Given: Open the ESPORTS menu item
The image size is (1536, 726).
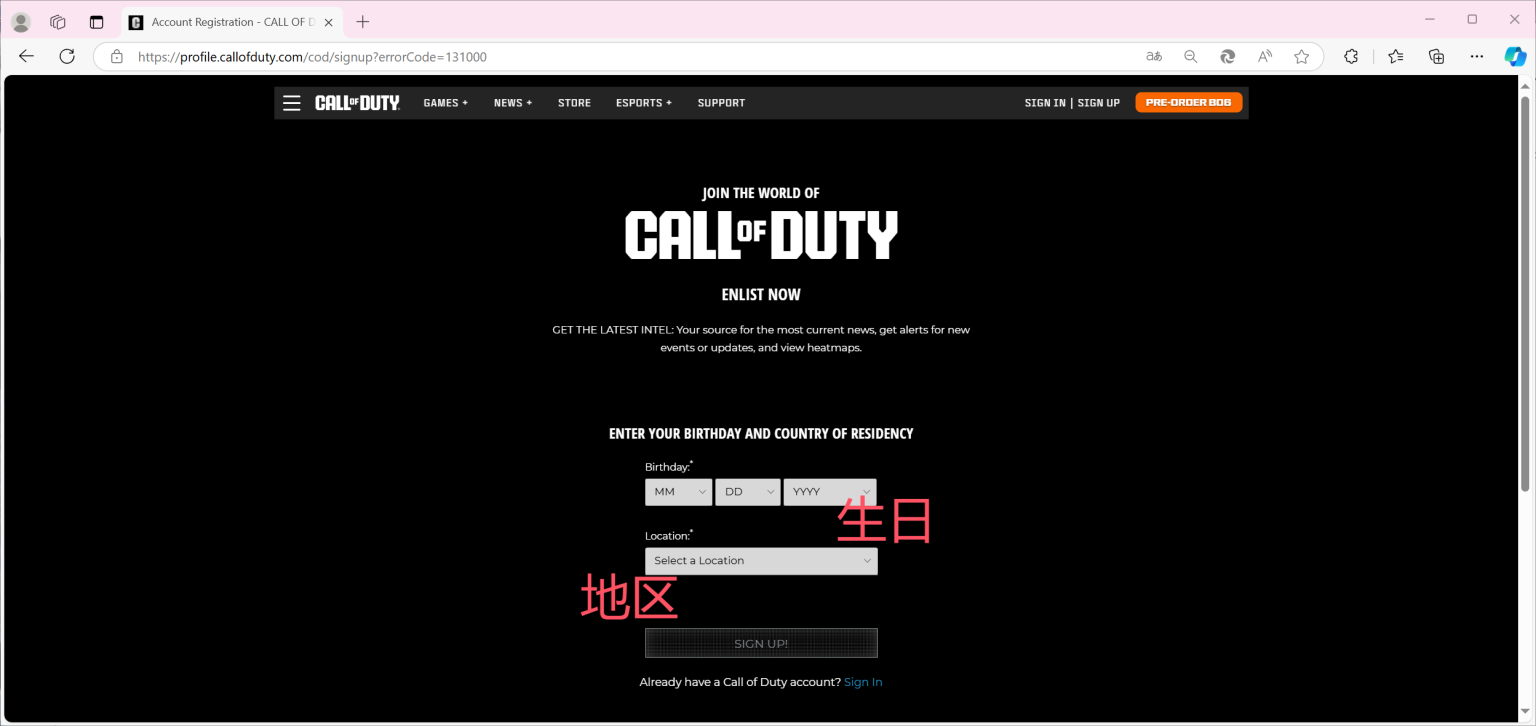Looking at the screenshot, I should tap(643, 102).
